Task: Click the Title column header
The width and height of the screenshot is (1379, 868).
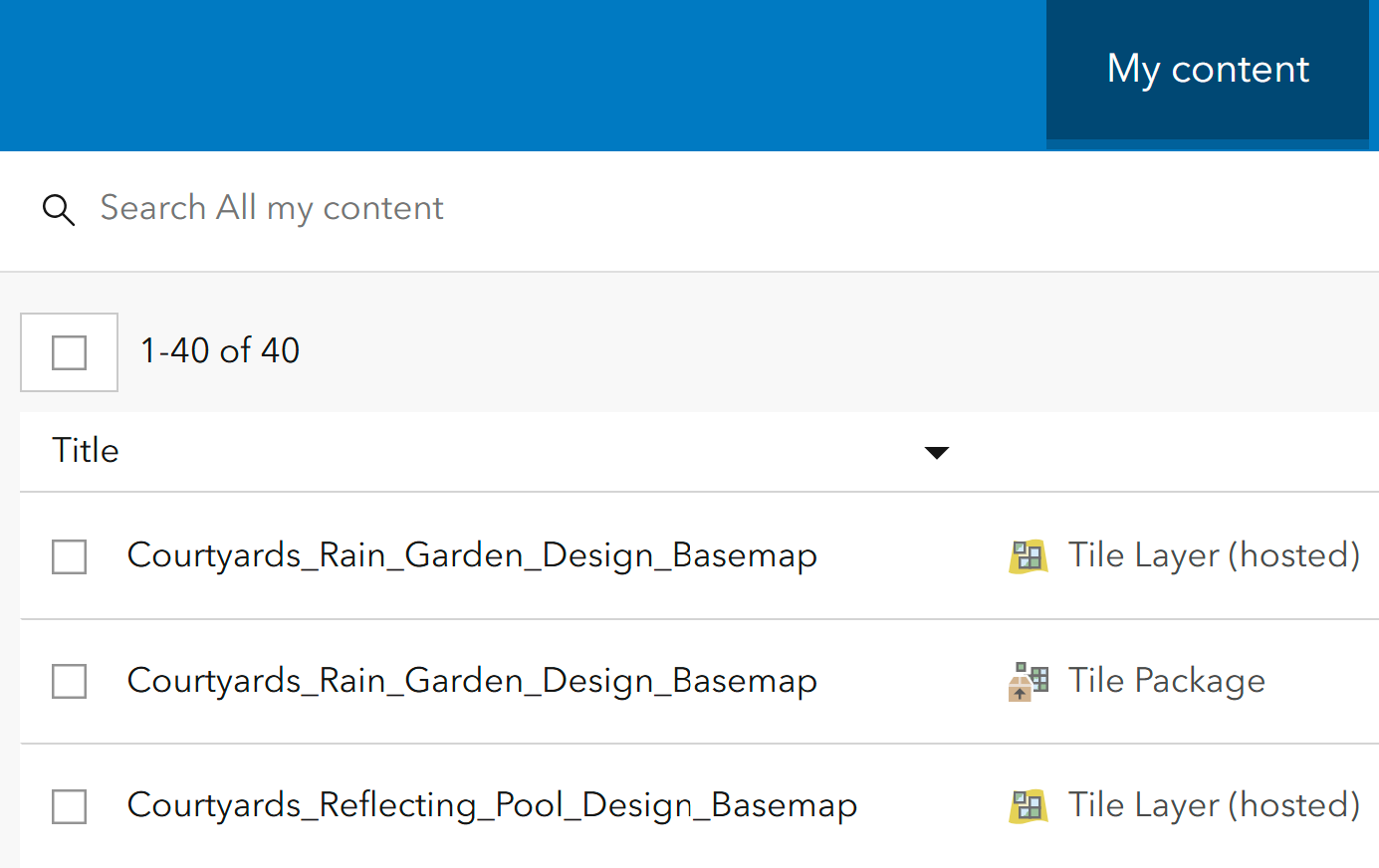Action: tap(86, 451)
